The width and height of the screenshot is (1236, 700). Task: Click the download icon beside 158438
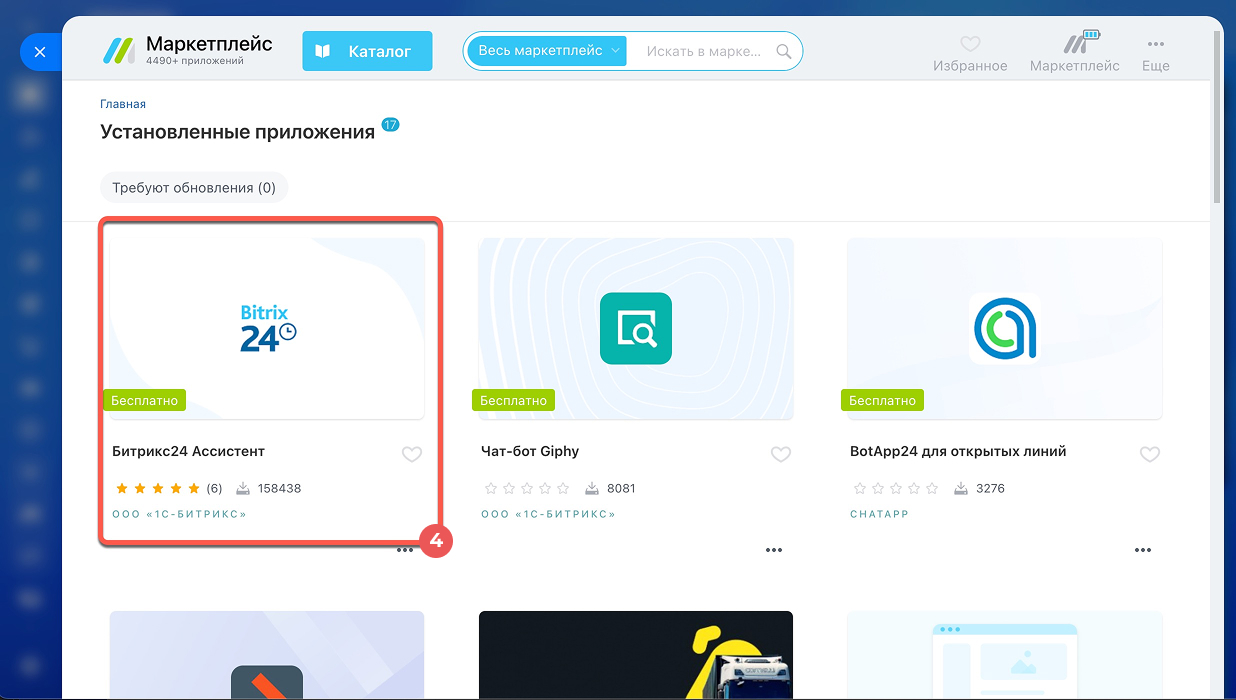243,489
